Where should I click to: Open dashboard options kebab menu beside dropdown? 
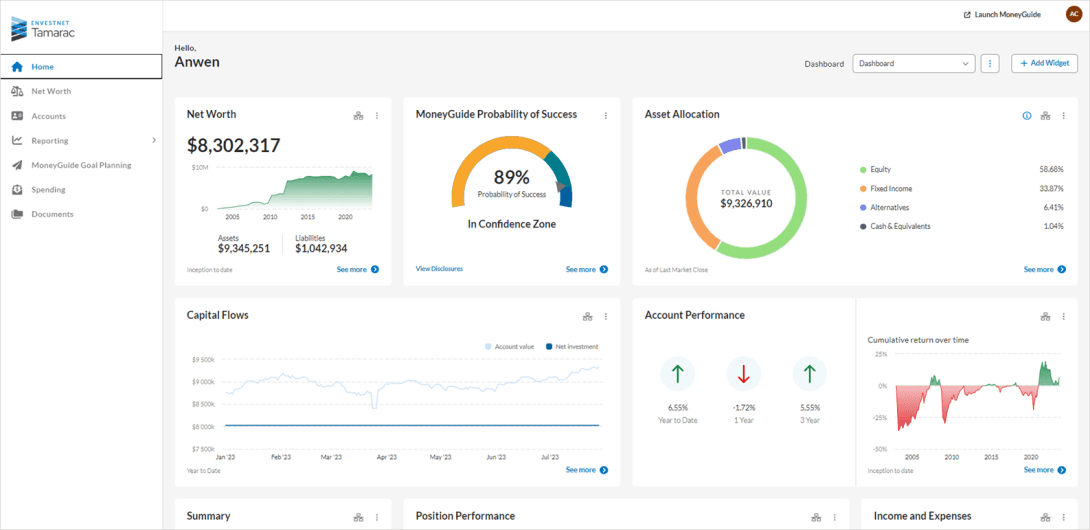click(990, 63)
